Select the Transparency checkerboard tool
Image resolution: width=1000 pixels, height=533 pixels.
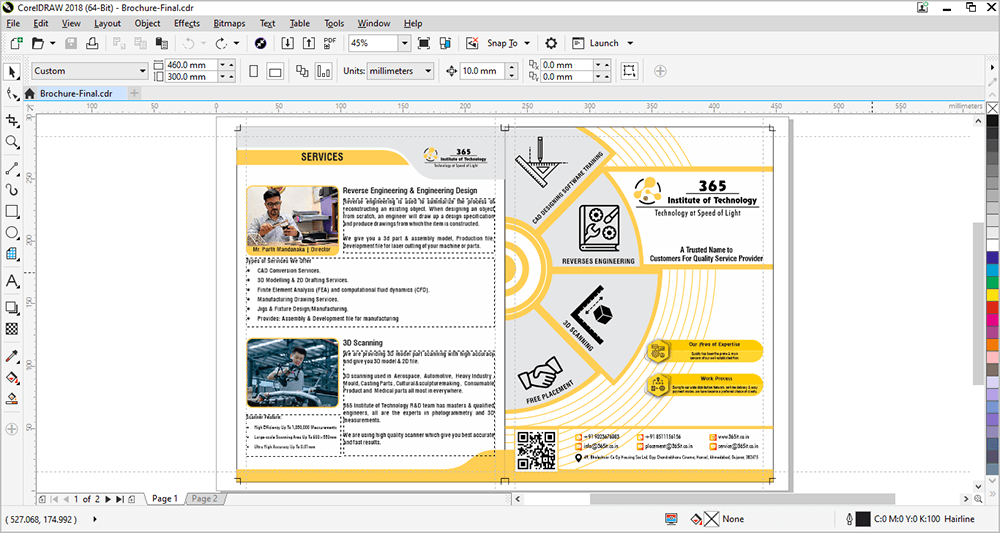(11, 329)
